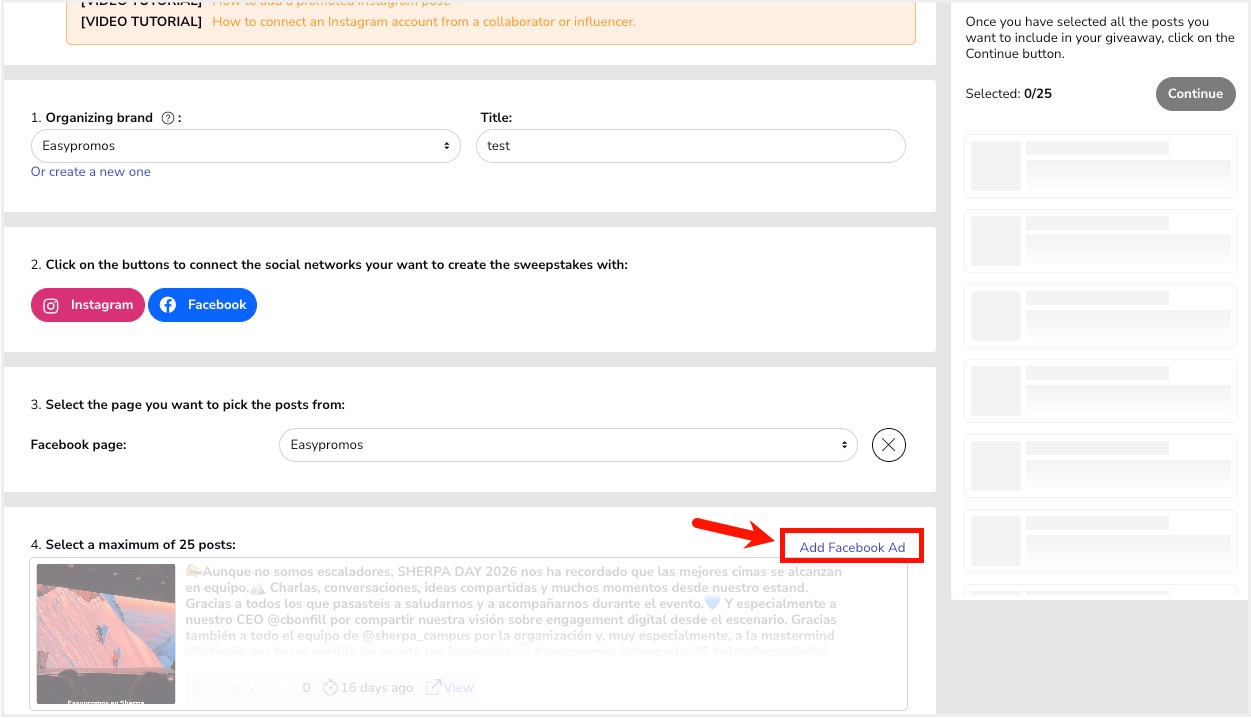Click the '16 days ago' post timestamp
This screenshot has width=1251, height=718.
point(368,688)
